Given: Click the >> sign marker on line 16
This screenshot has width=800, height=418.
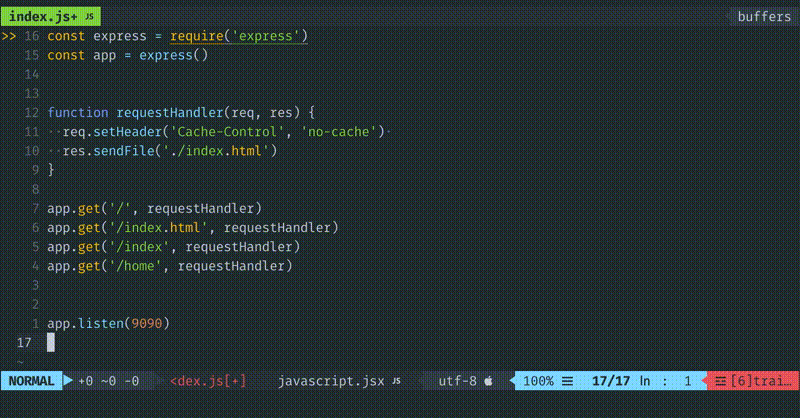Looking at the screenshot, I should (8, 36).
